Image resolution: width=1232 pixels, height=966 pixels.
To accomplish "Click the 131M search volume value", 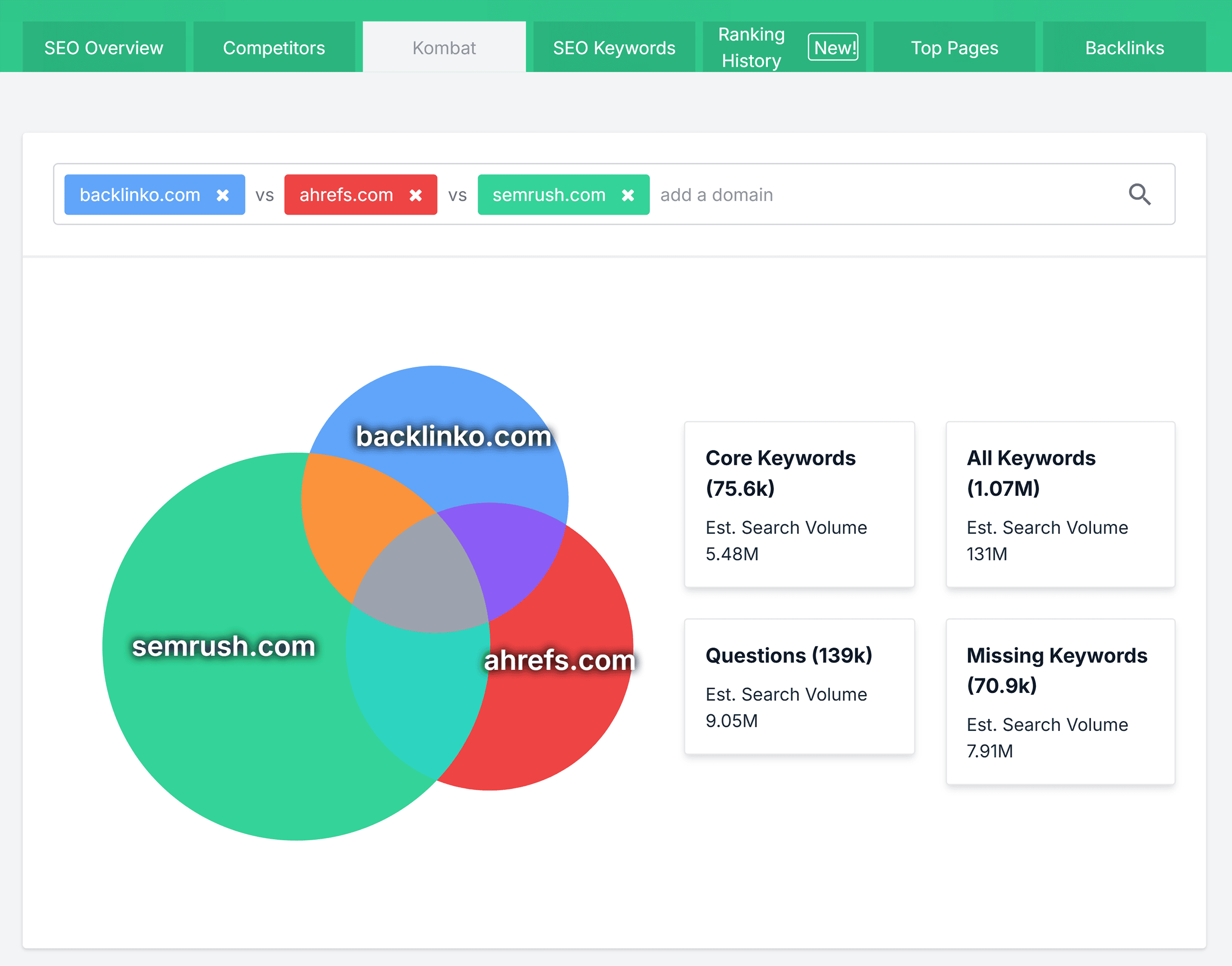I will [987, 553].
